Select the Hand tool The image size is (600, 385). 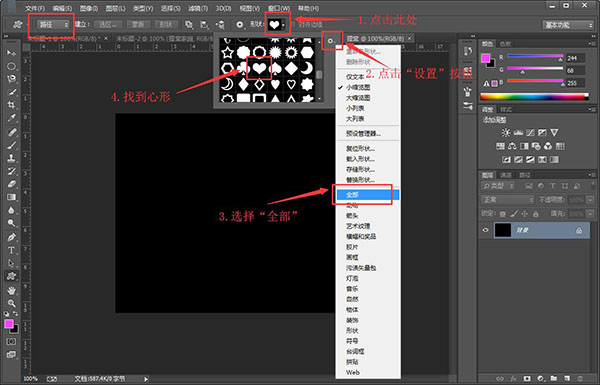pos(11,290)
